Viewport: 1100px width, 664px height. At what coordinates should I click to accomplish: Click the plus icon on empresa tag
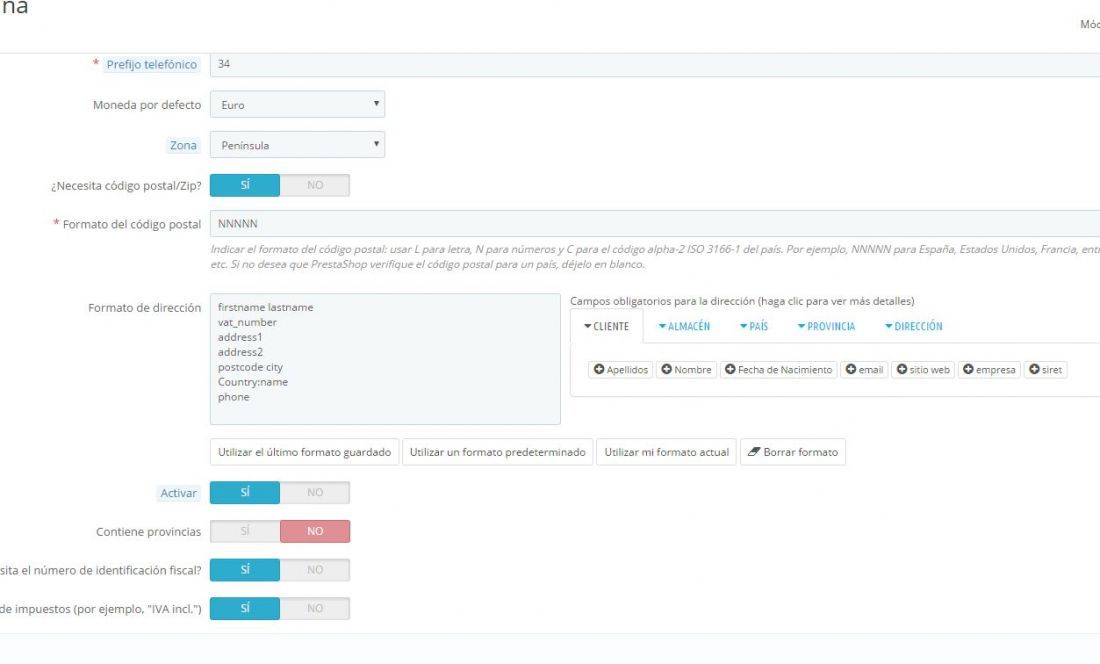point(968,369)
